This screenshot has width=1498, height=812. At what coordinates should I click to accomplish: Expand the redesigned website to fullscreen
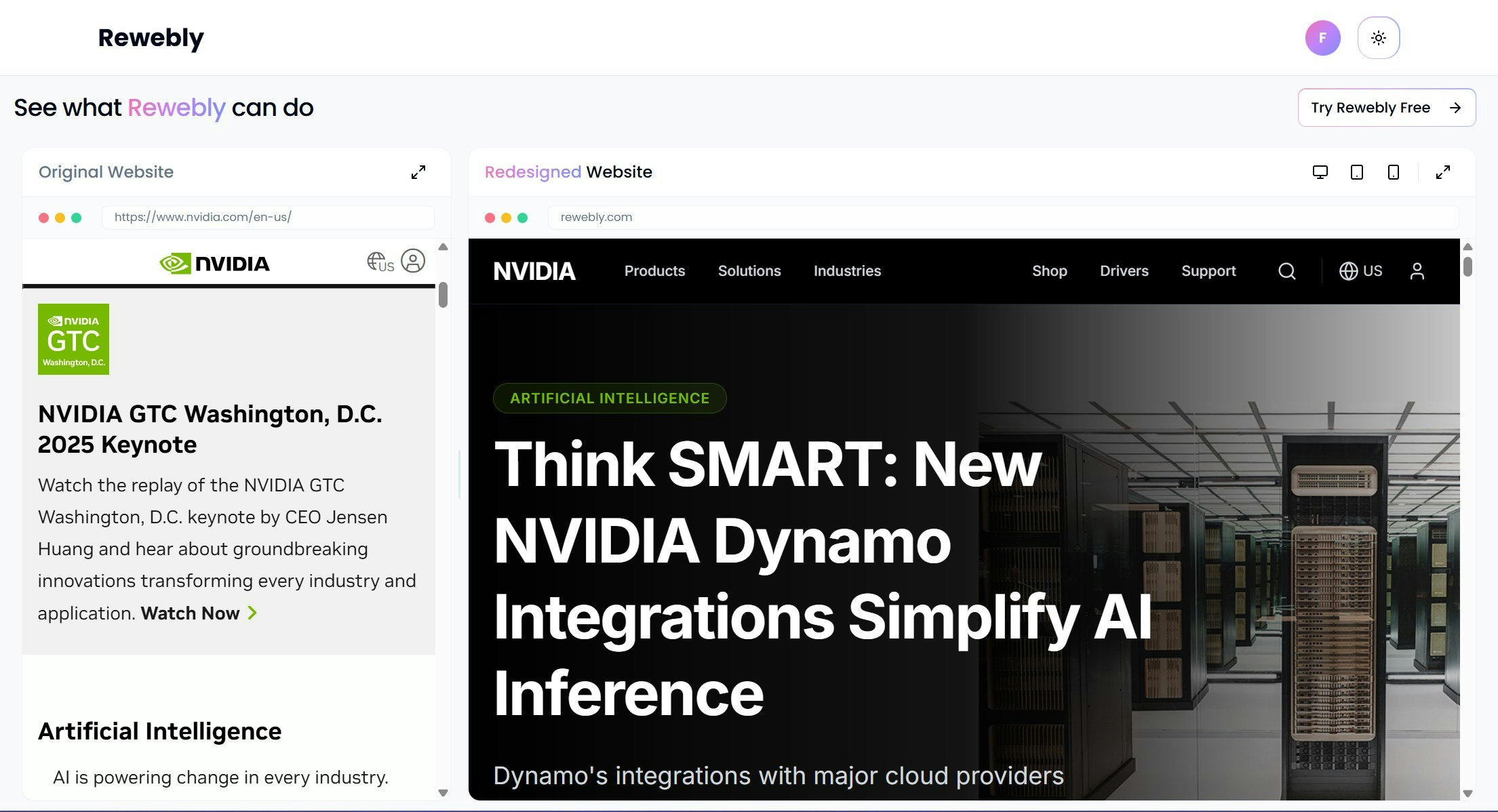point(1443,172)
